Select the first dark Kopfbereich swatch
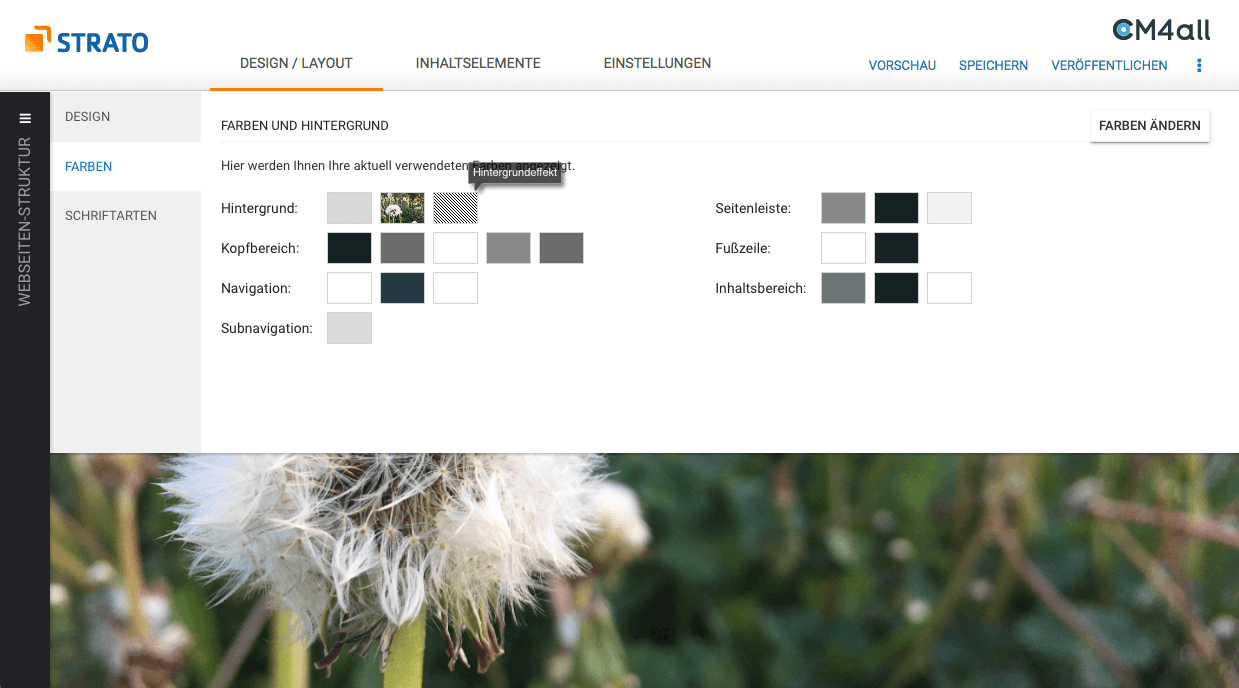 click(349, 248)
